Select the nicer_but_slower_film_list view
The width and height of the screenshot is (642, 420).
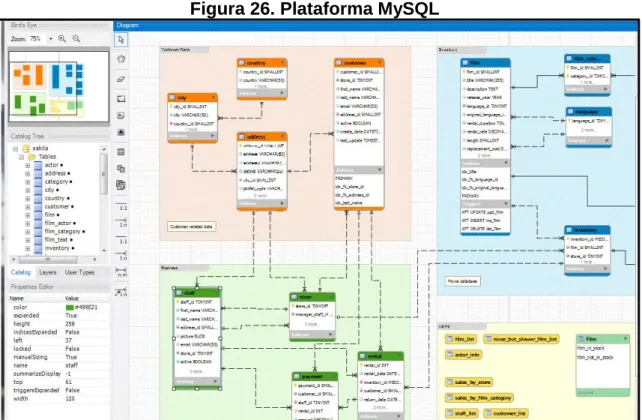coord(521,339)
